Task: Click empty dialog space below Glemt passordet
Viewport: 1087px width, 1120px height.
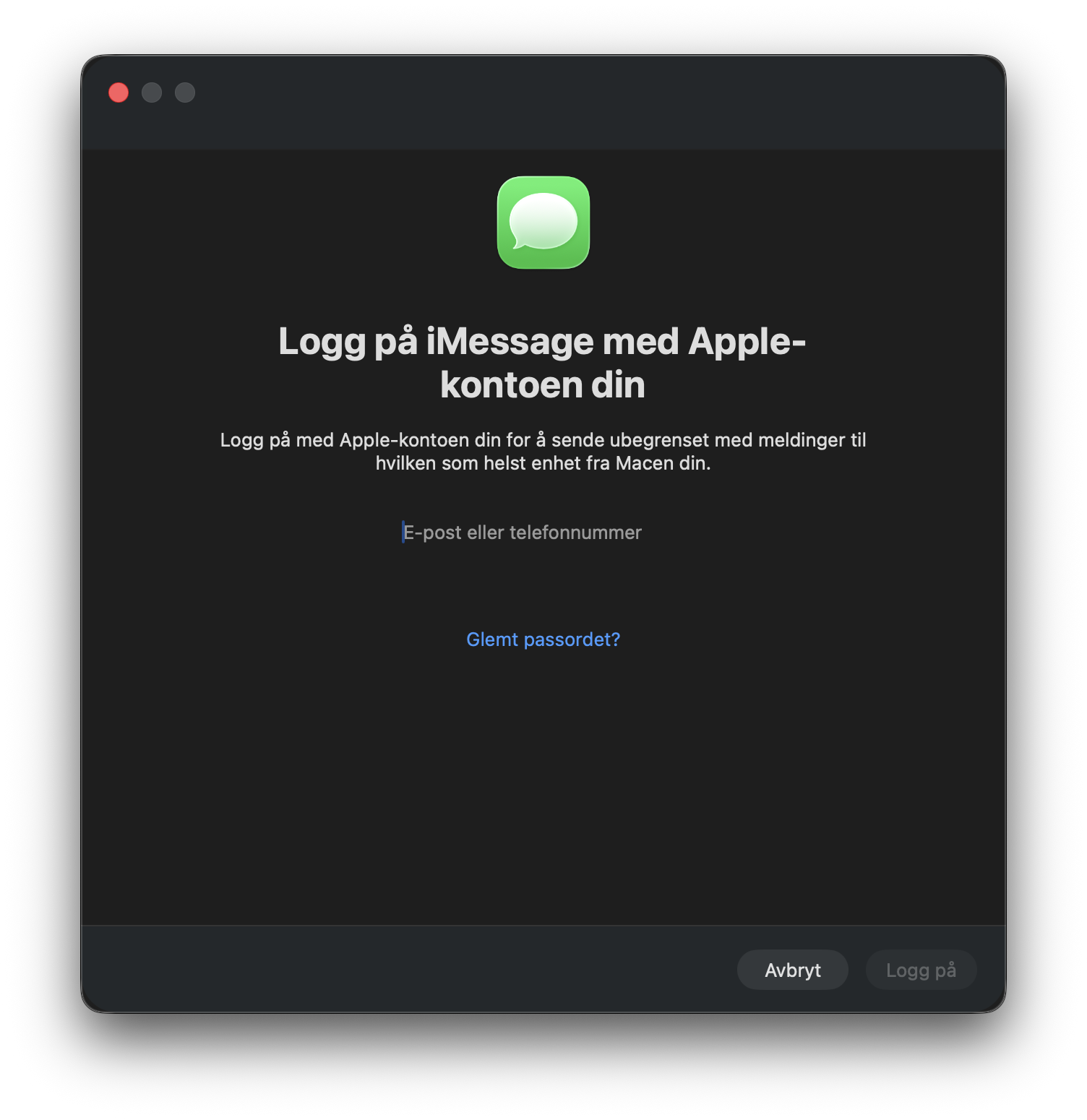Action: tap(542, 780)
